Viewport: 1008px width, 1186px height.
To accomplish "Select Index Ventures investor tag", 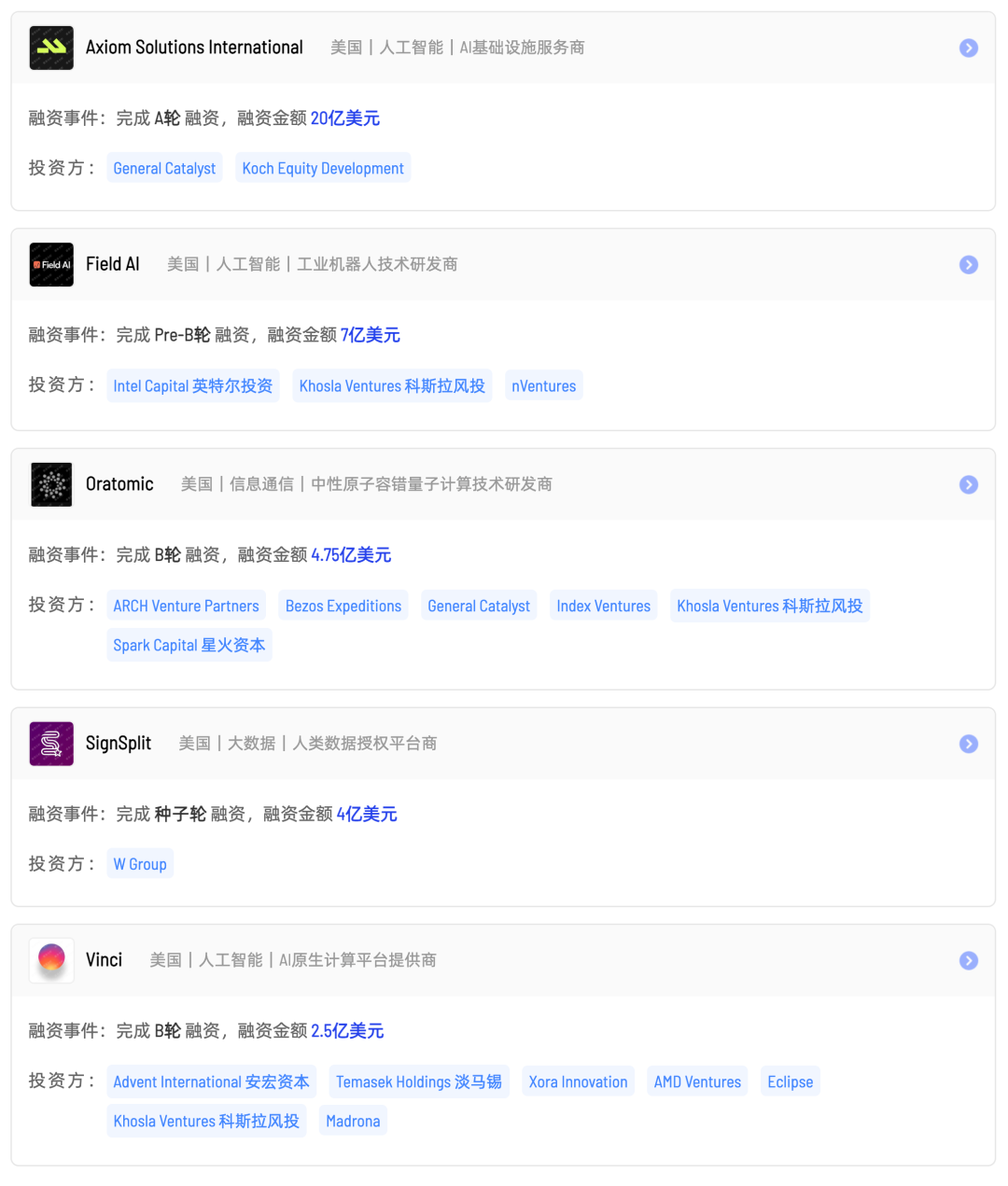I will 604,606.
